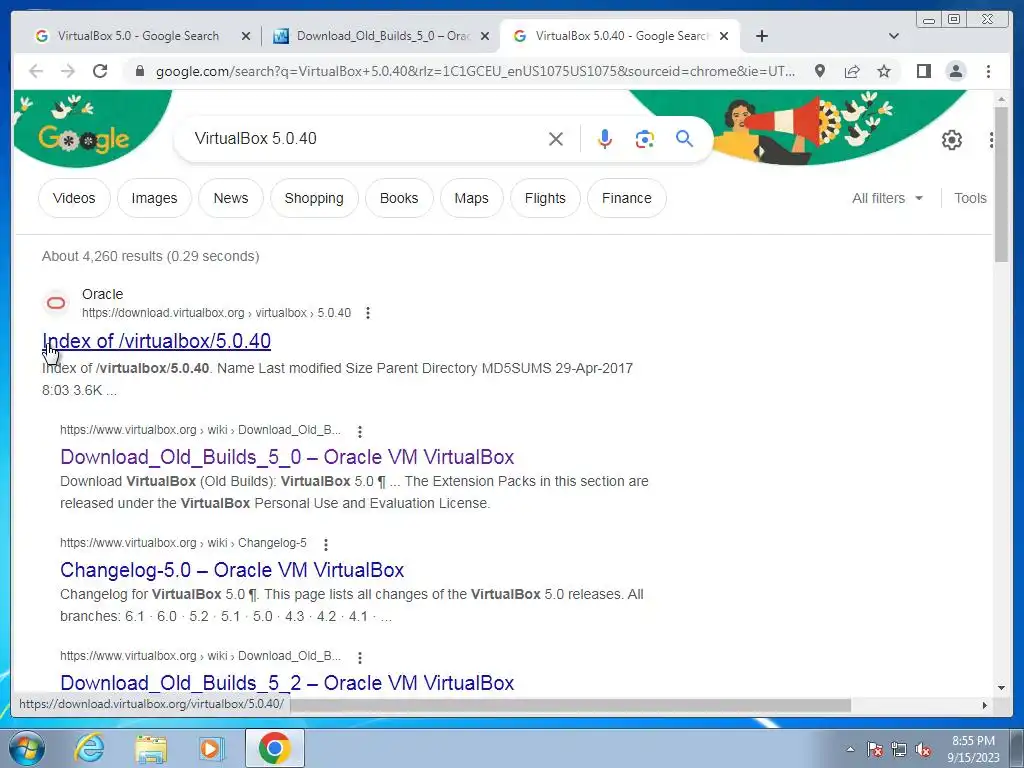This screenshot has height=768, width=1024.
Task: Open options for Oracle 5.0.40 result
Action: (368, 313)
